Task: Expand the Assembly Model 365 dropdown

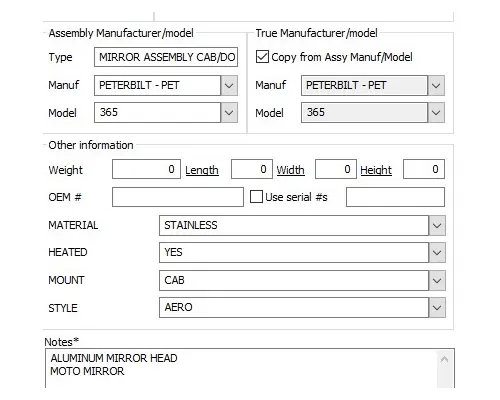Action: (229, 113)
